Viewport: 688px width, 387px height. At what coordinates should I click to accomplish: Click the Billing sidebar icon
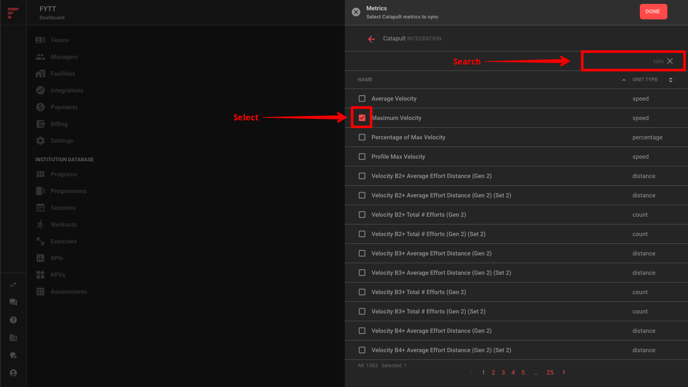40,124
